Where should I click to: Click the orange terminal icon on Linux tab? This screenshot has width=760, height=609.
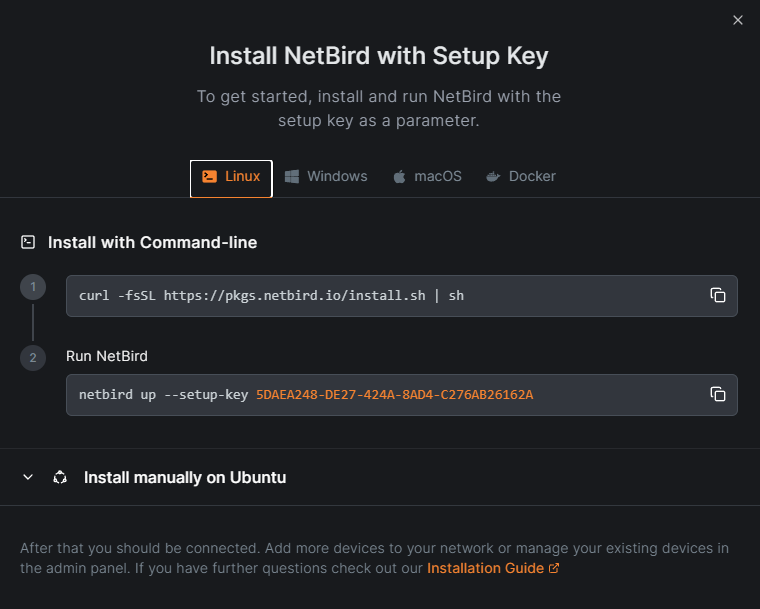click(x=209, y=177)
